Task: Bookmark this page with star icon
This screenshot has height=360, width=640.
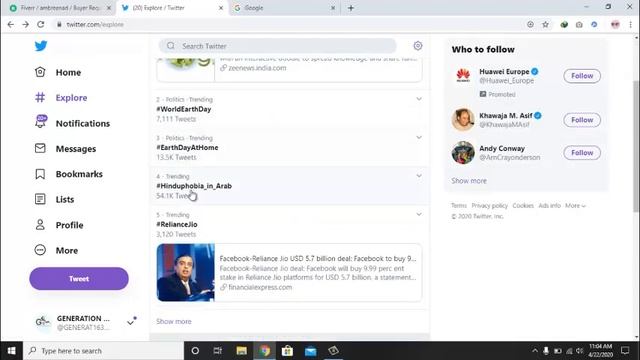Action: [545, 24]
